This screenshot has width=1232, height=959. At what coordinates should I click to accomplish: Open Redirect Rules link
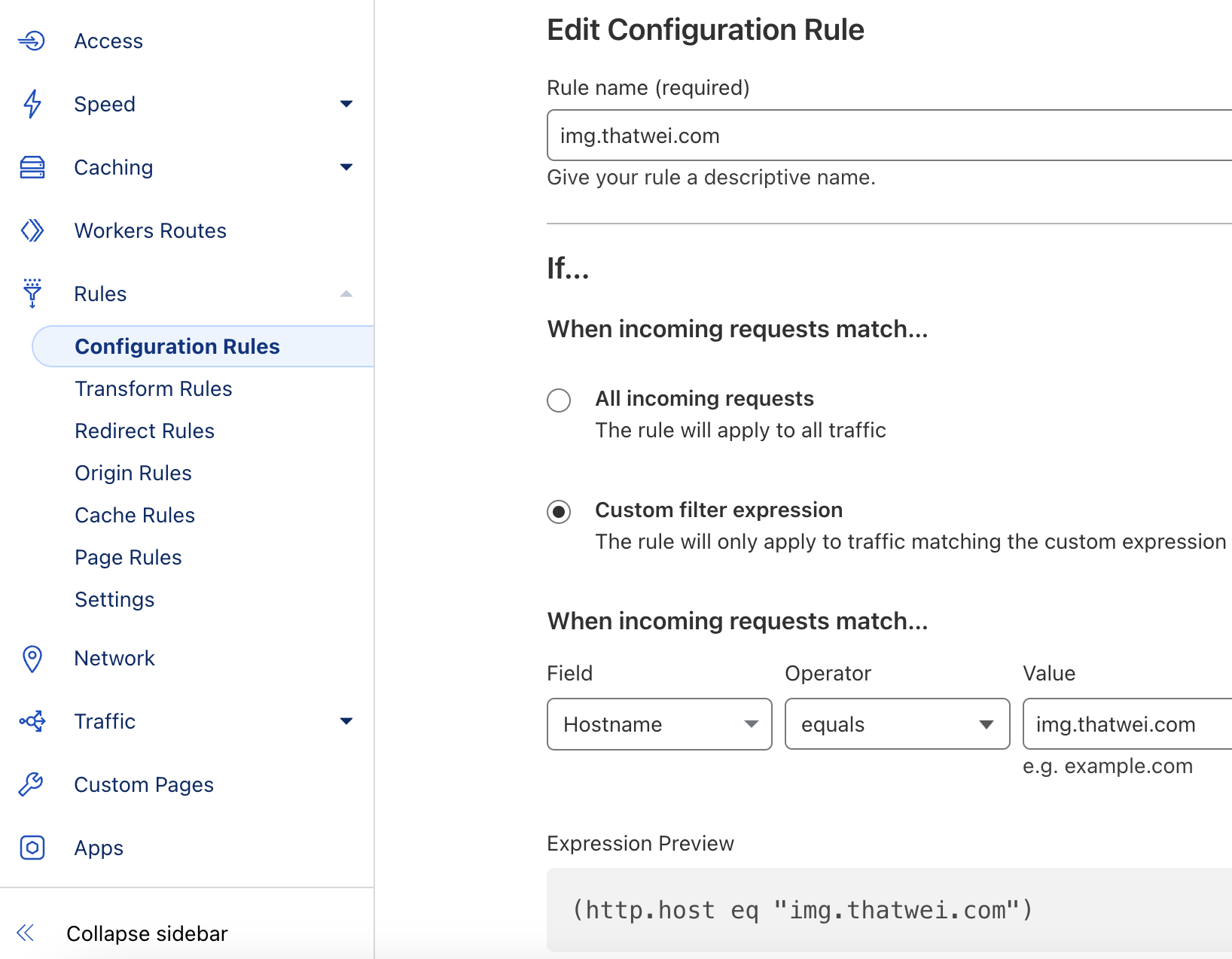(x=145, y=431)
